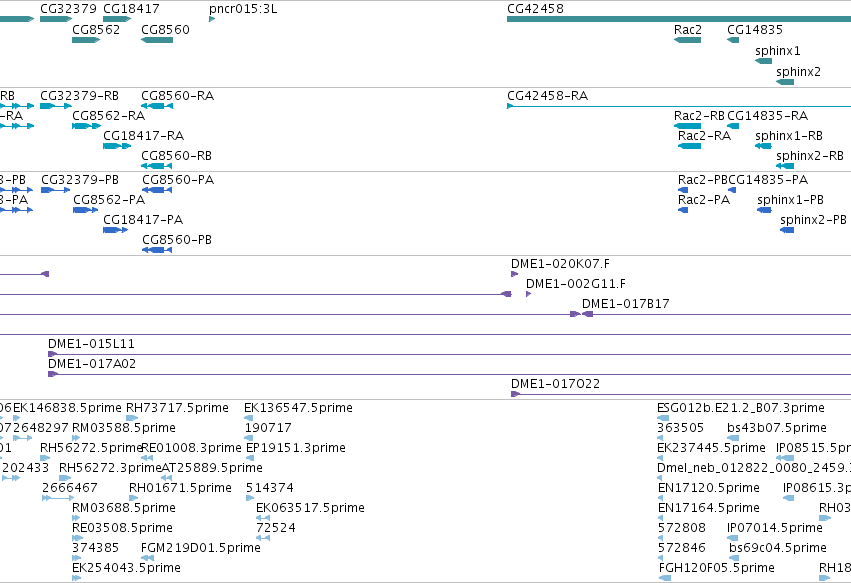Viewport: 851px width, 583px height.
Task: Click the sphinx1-PB label
Action: point(790,200)
